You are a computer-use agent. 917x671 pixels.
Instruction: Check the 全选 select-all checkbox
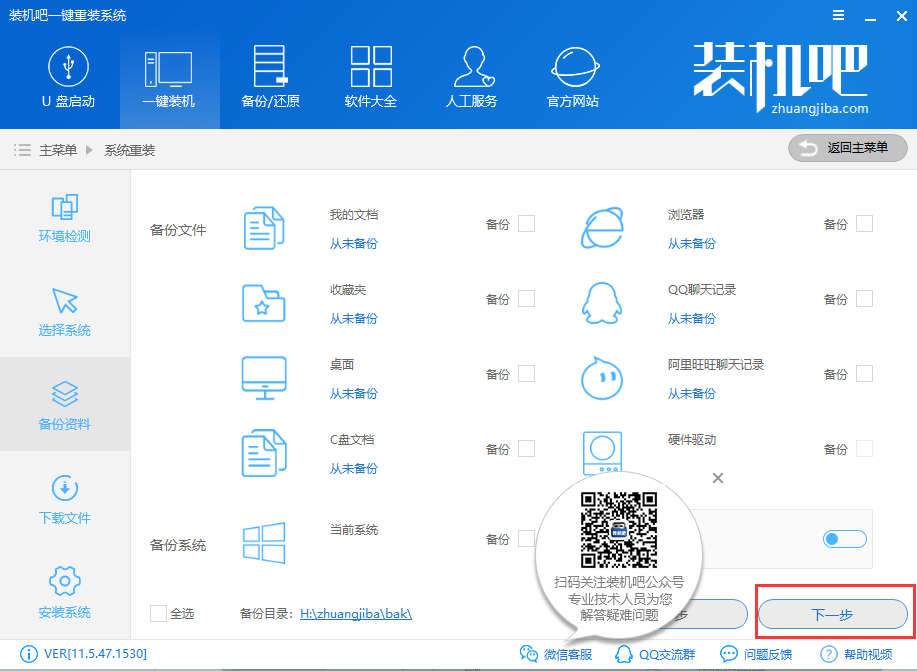pos(158,613)
